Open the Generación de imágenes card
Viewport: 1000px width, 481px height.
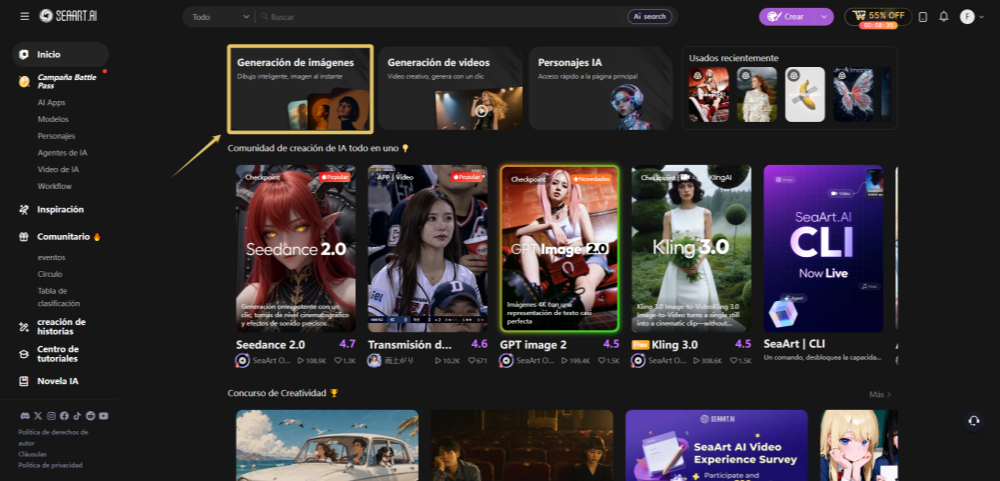coord(300,89)
